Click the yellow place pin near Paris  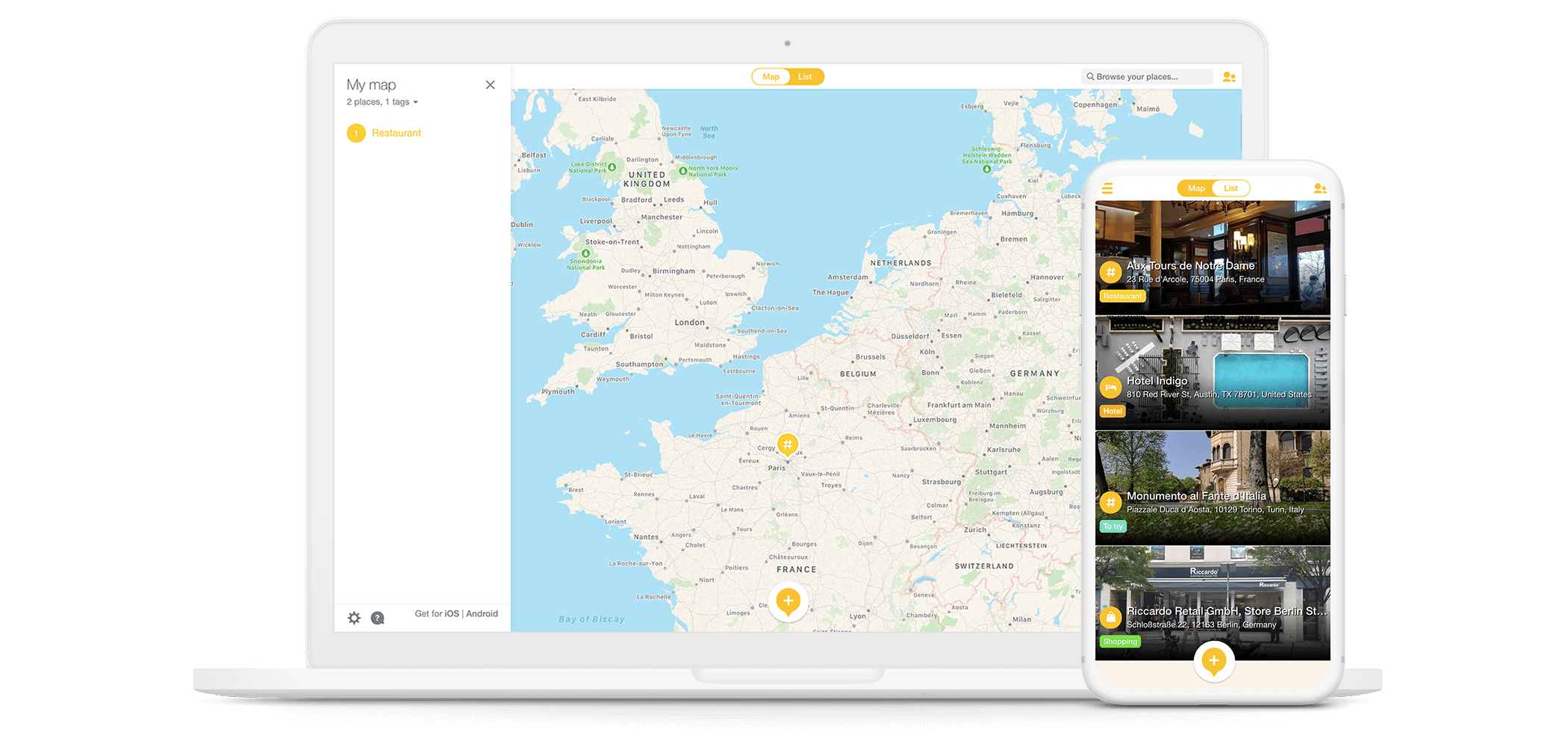787,444
